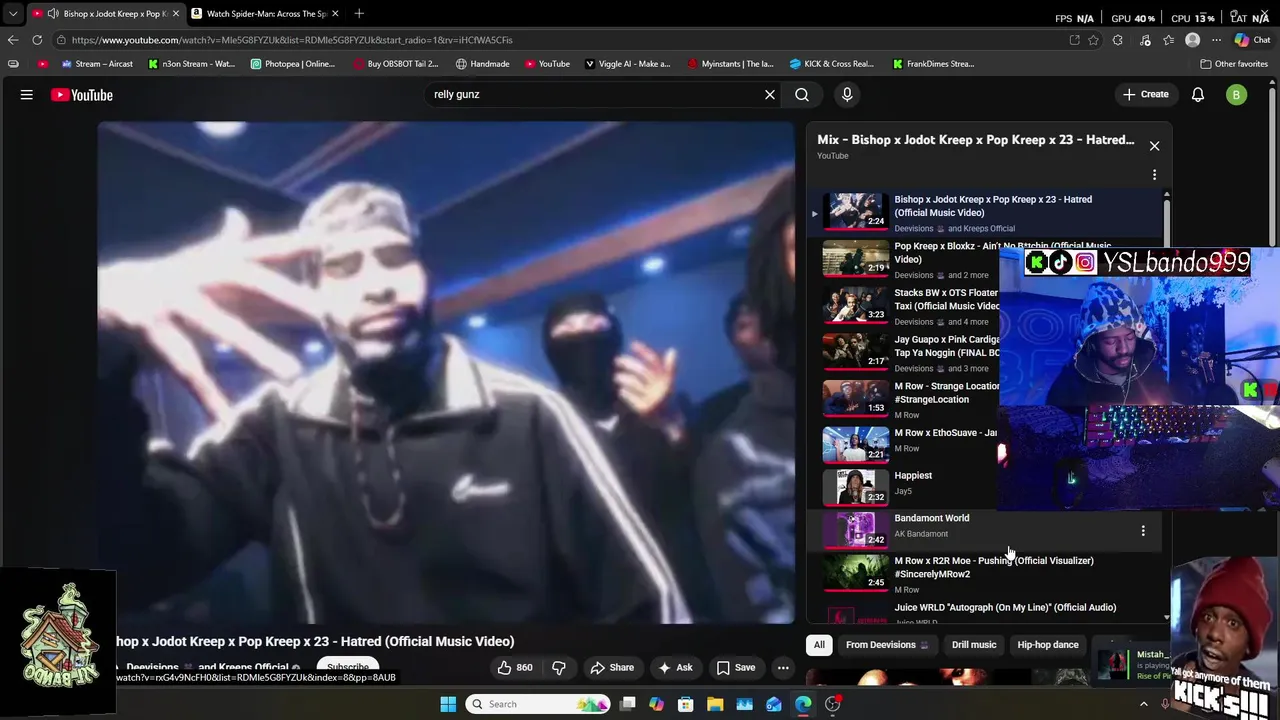Select the 'Drill music' chip
Screen dimensions: 1280x720
point(974,645)
